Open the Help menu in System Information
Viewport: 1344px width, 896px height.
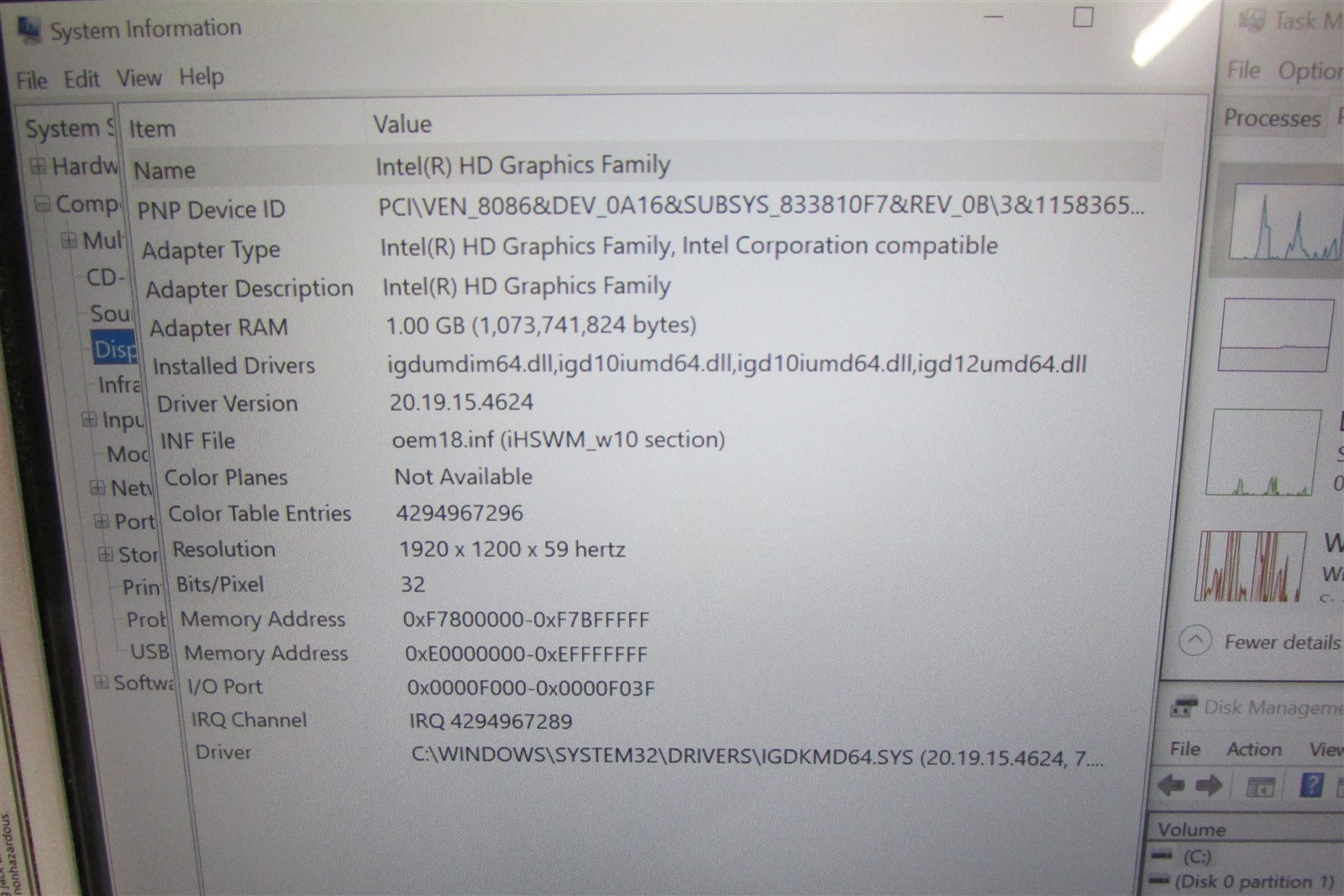[x=202, y=76]
